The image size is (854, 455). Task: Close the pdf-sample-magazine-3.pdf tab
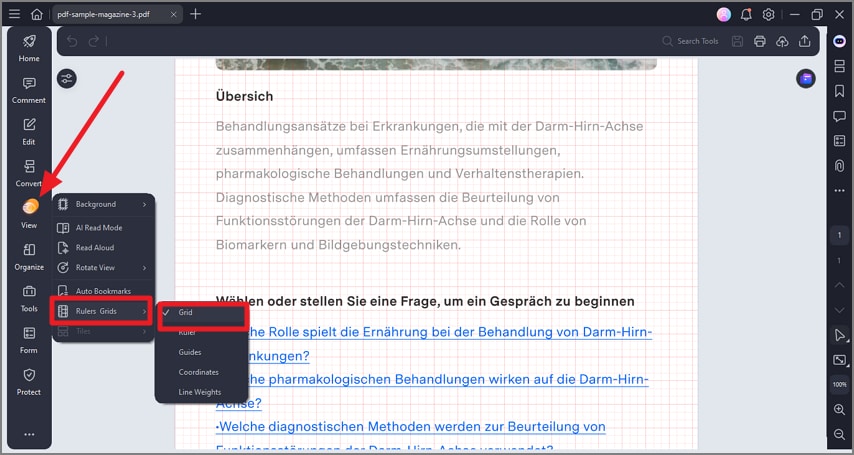[173, 15]
